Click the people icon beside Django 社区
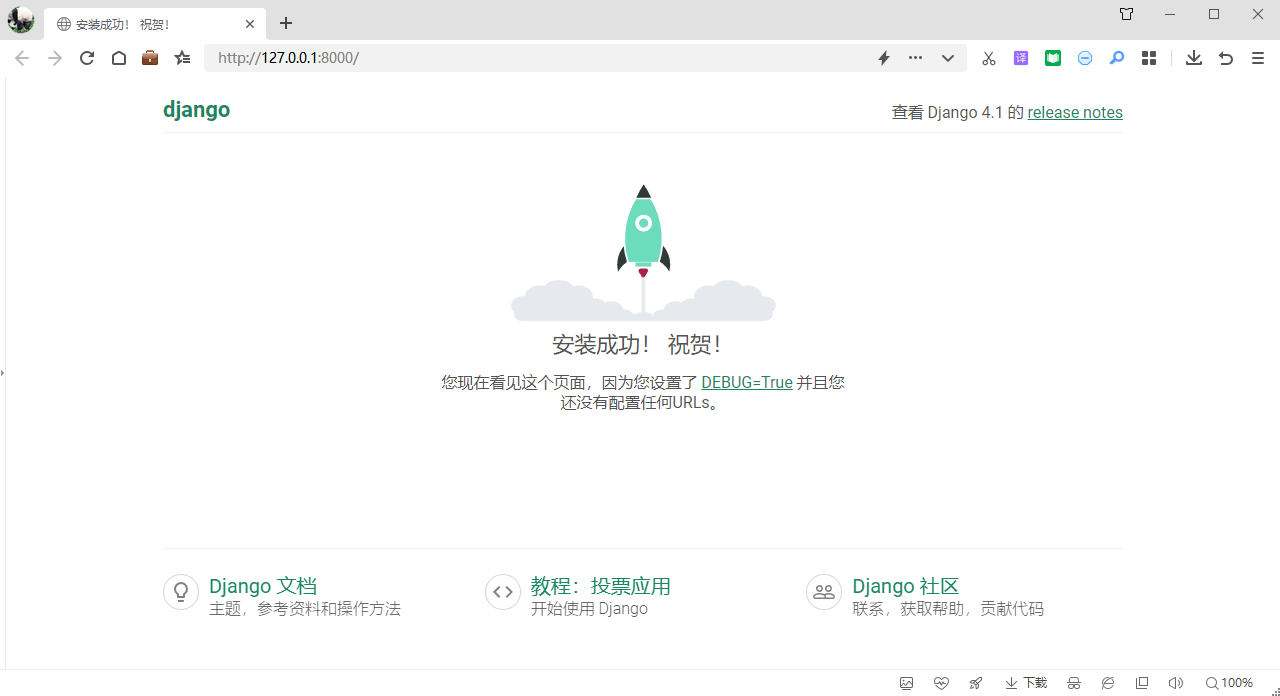Screen dimensions: 1280x696 tap(824, 591)
